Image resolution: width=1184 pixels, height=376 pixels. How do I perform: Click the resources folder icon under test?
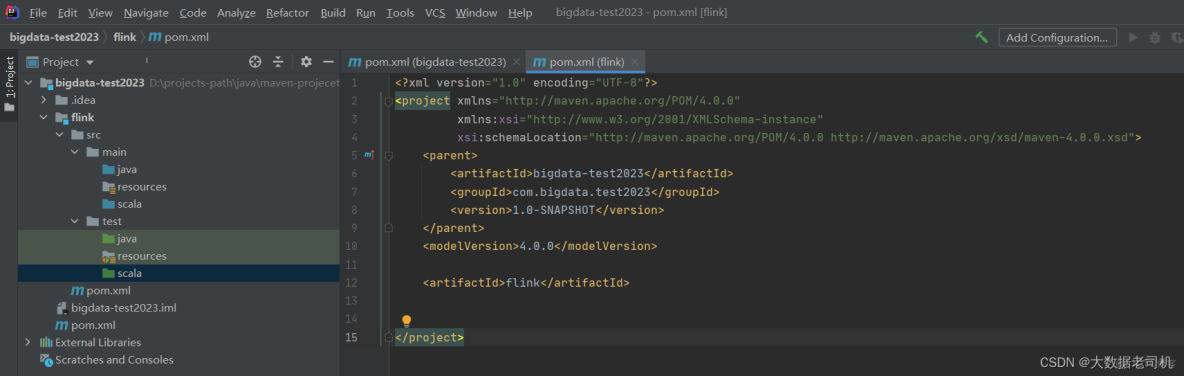tap(109, 256)
